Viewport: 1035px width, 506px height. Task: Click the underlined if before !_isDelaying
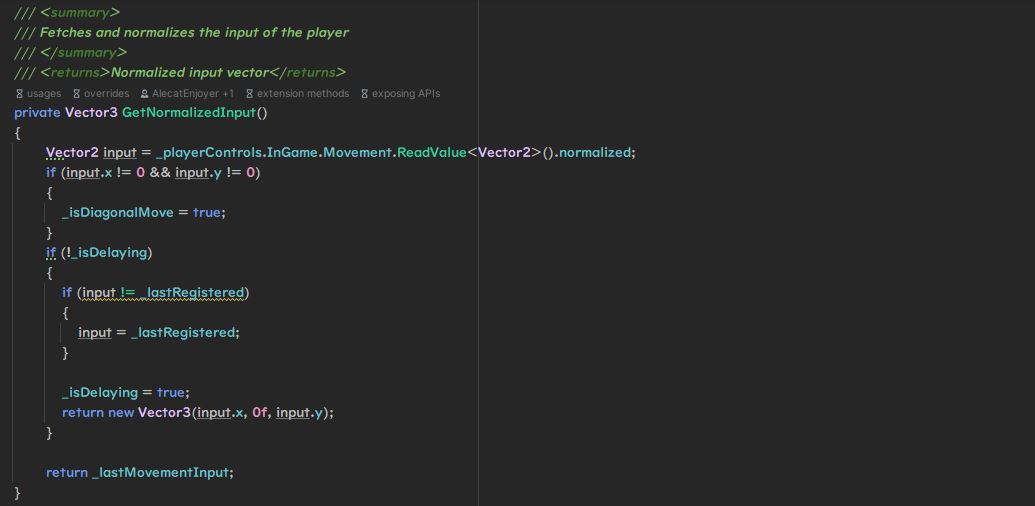click(x=51, y=252)
